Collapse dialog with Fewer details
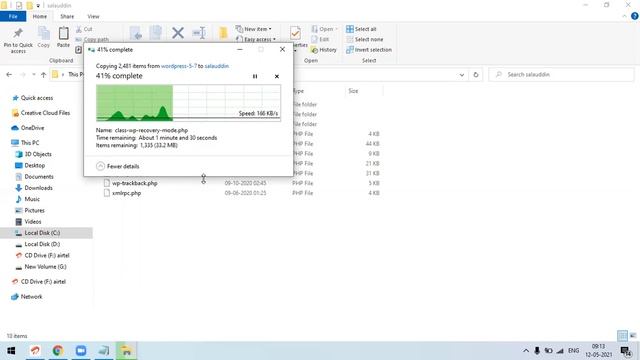The width and height of the screenshot is (640, 360). pos(118,166)
